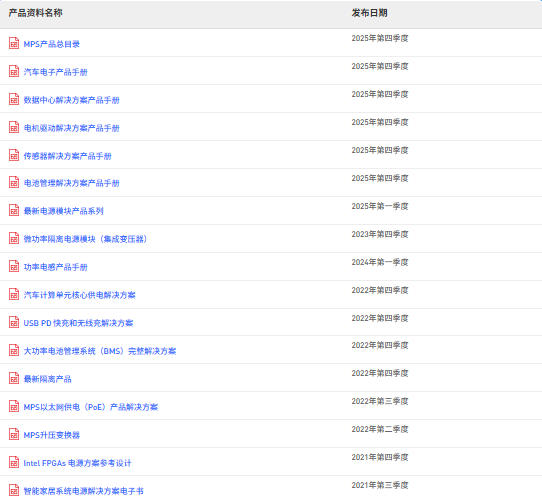Click the 发布日期 column header
Viewport: 542px width, 503px height.
click(370, 13)
